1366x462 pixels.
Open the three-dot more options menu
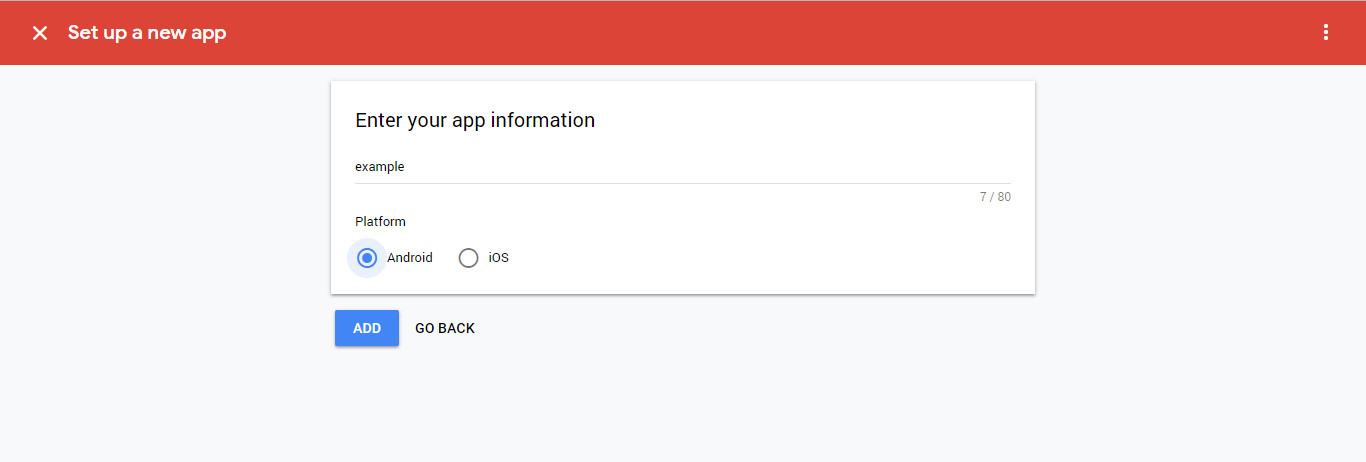point(1326,33)
